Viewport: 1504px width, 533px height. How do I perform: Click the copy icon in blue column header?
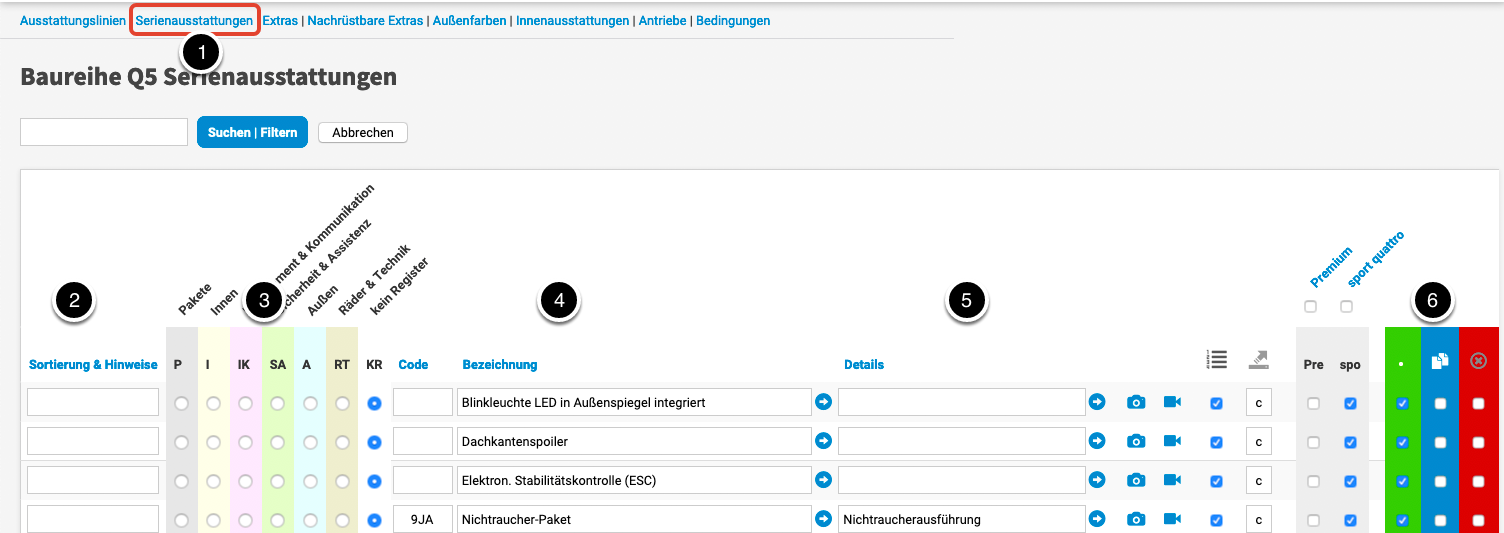(1440, 362)
